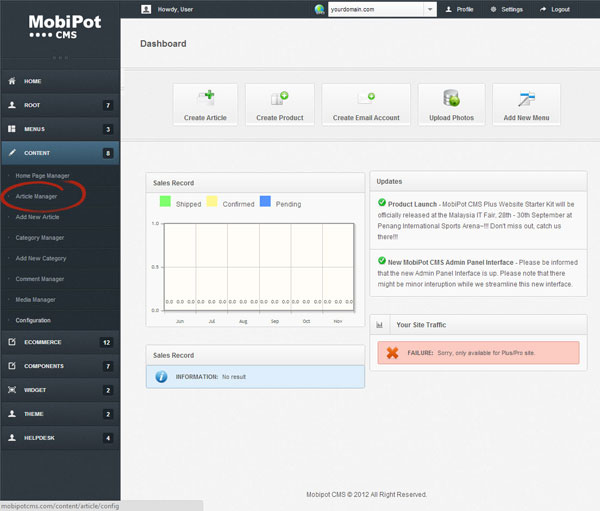Screen dimensions: 600x511
Task: Click the Create Article button label
Action: (205, 118)
